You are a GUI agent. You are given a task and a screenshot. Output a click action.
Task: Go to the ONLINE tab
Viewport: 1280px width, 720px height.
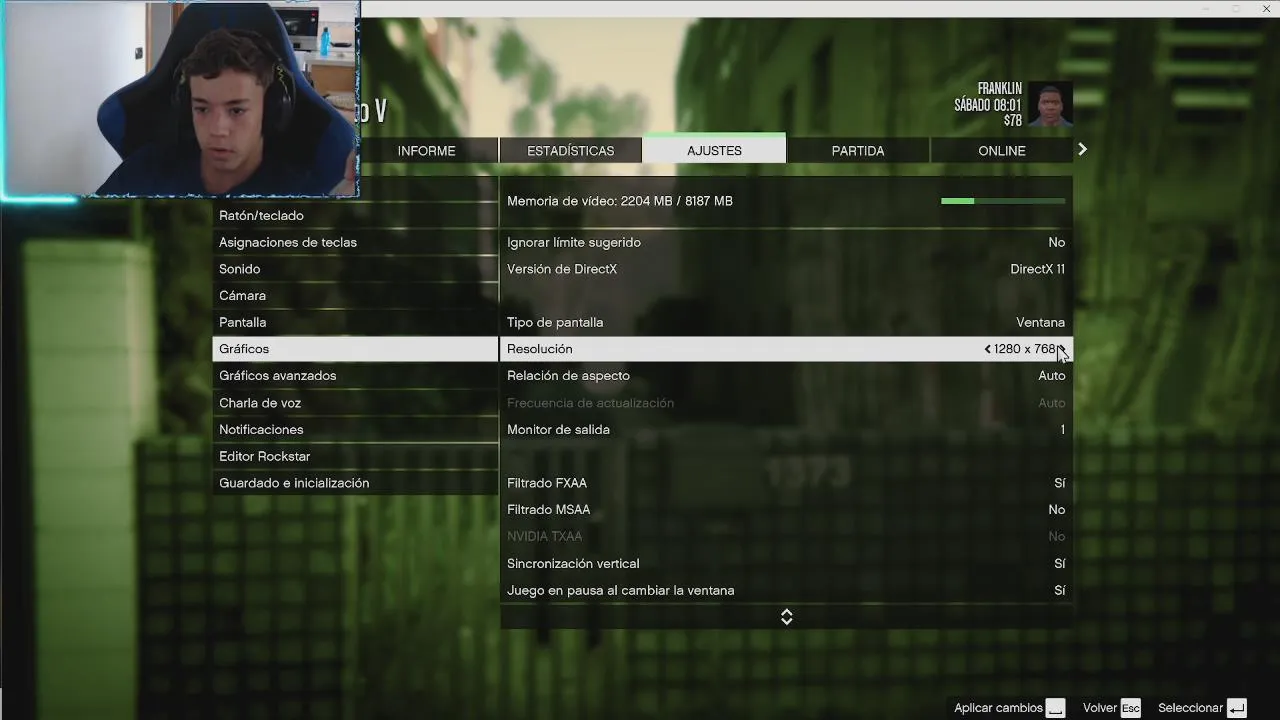tap(1002, 150)
